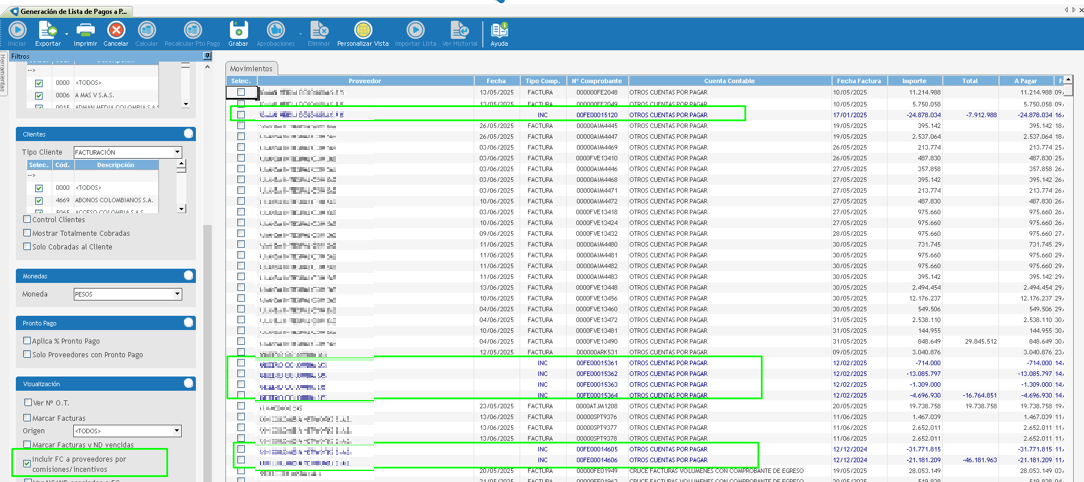Collapse the Pronto Pago section
Screen dimensions: 1084x482
click(x=188, y=323)
